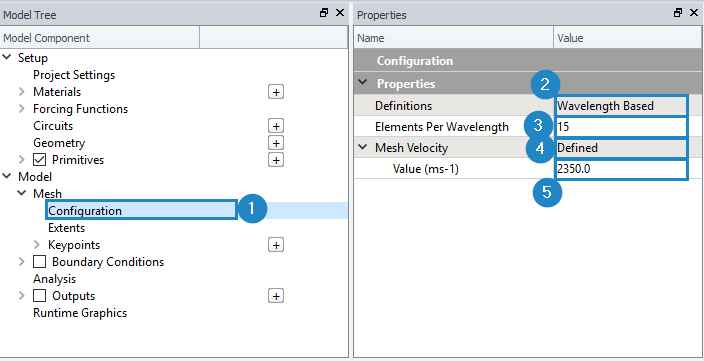704x361 pixels.
Task: Select Extents under Mesh
Action: (x=66, y=228)
